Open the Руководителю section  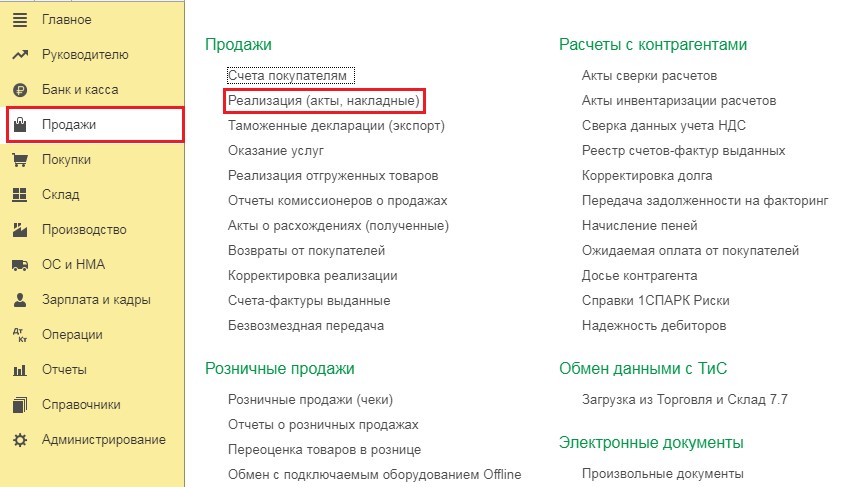click(85, 55)
